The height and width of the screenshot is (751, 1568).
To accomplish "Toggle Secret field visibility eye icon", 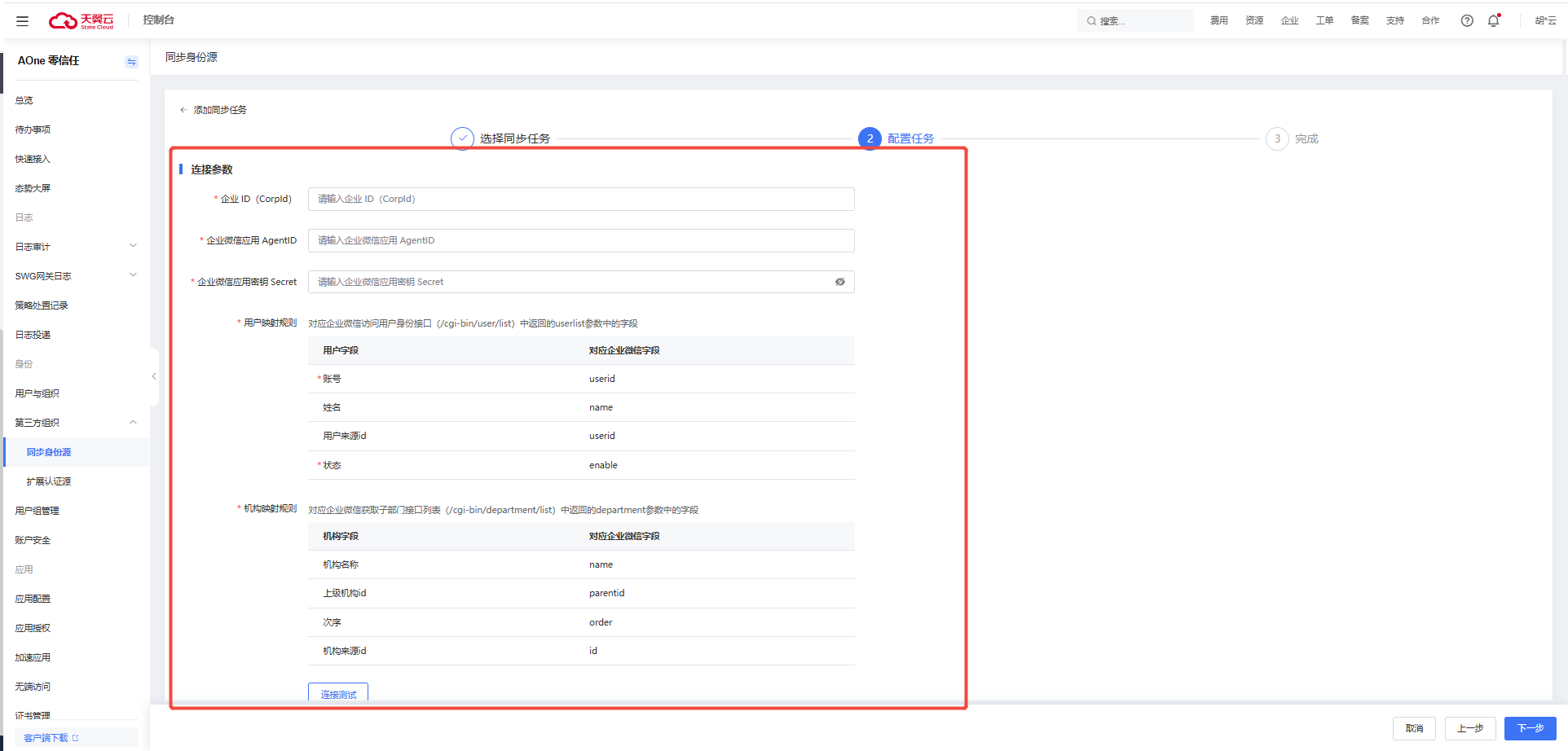I will (839, 282).
